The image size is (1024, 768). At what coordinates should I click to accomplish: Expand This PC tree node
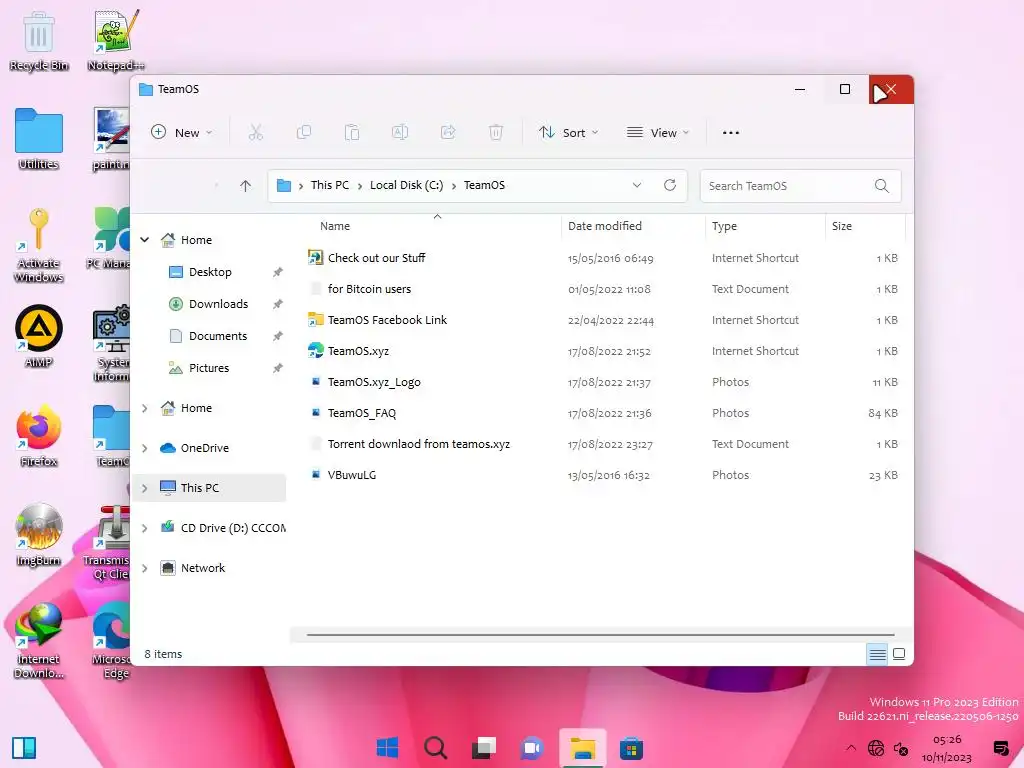144,488
